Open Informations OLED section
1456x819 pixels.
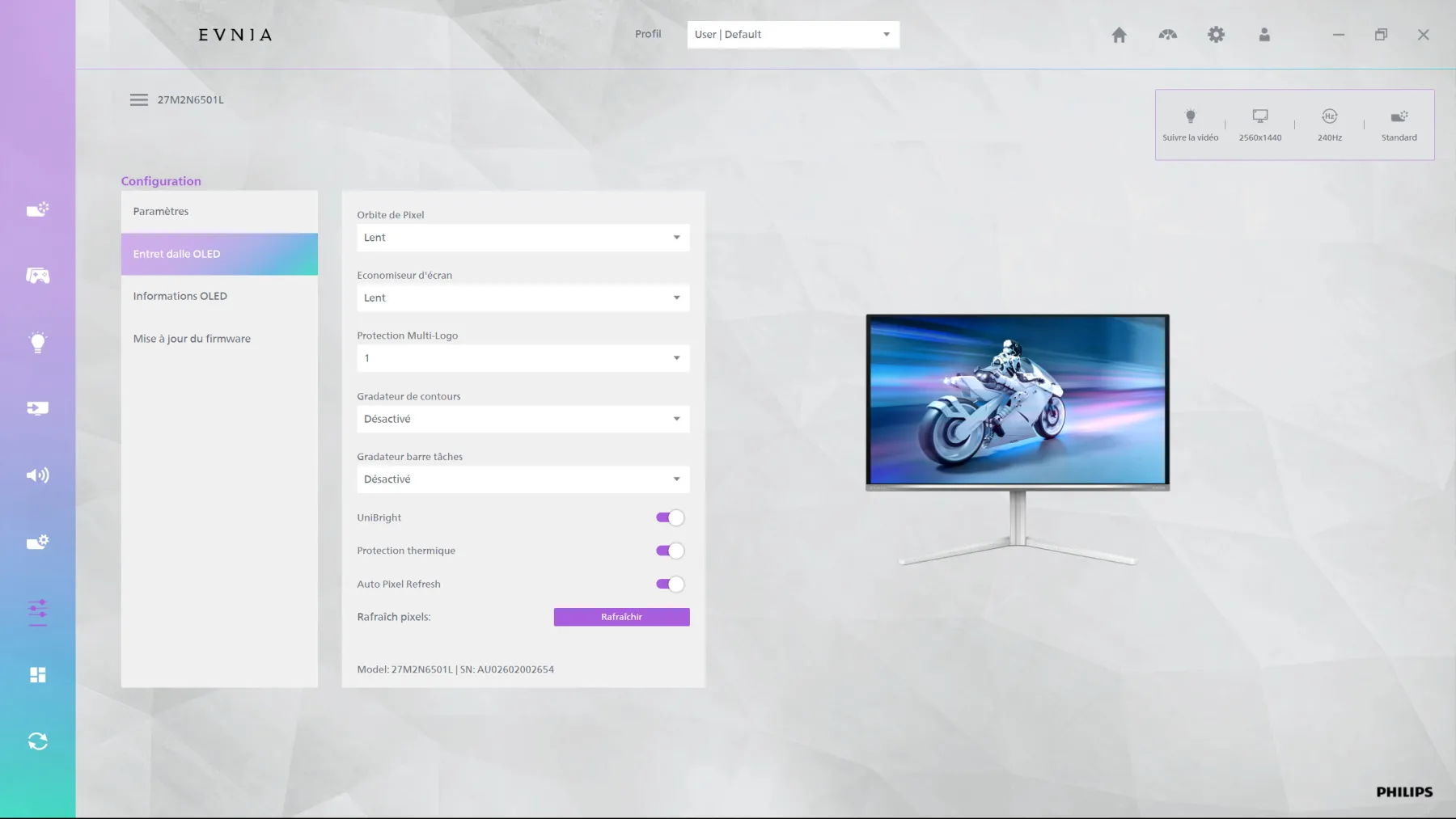coord(219,297)
